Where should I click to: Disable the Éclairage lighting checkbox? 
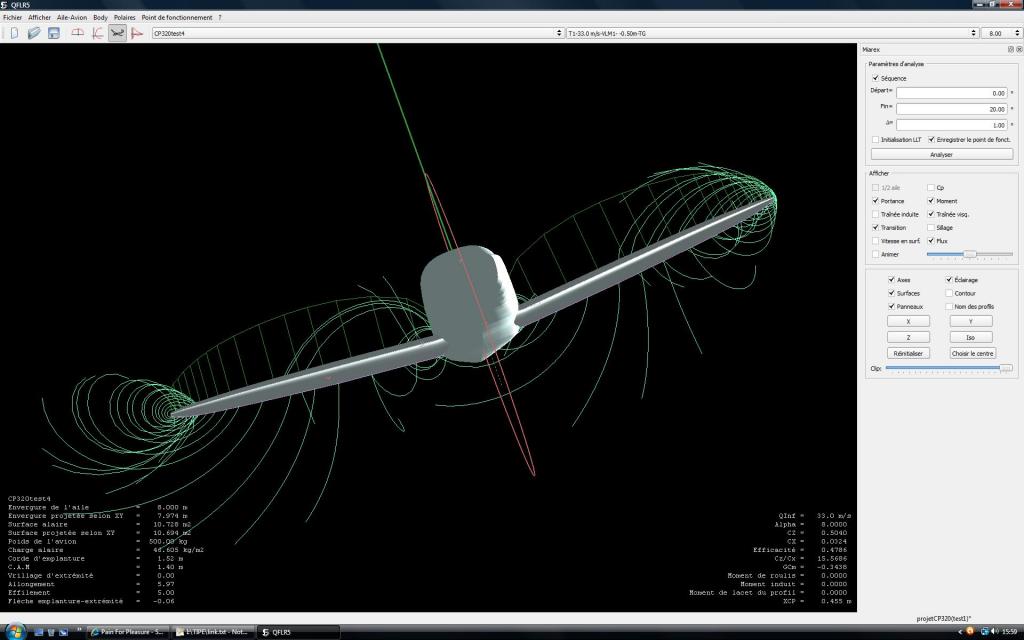[949, 280]
